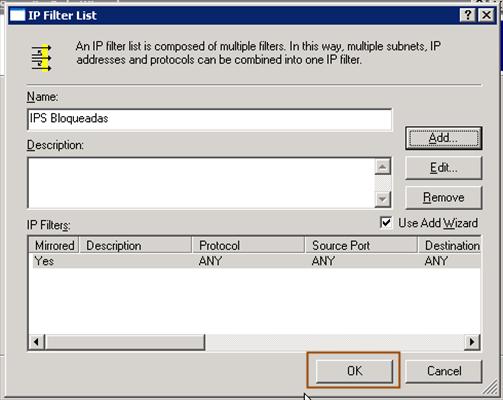
Task: Sort by the Source Port column header
Action: point(361,245)
